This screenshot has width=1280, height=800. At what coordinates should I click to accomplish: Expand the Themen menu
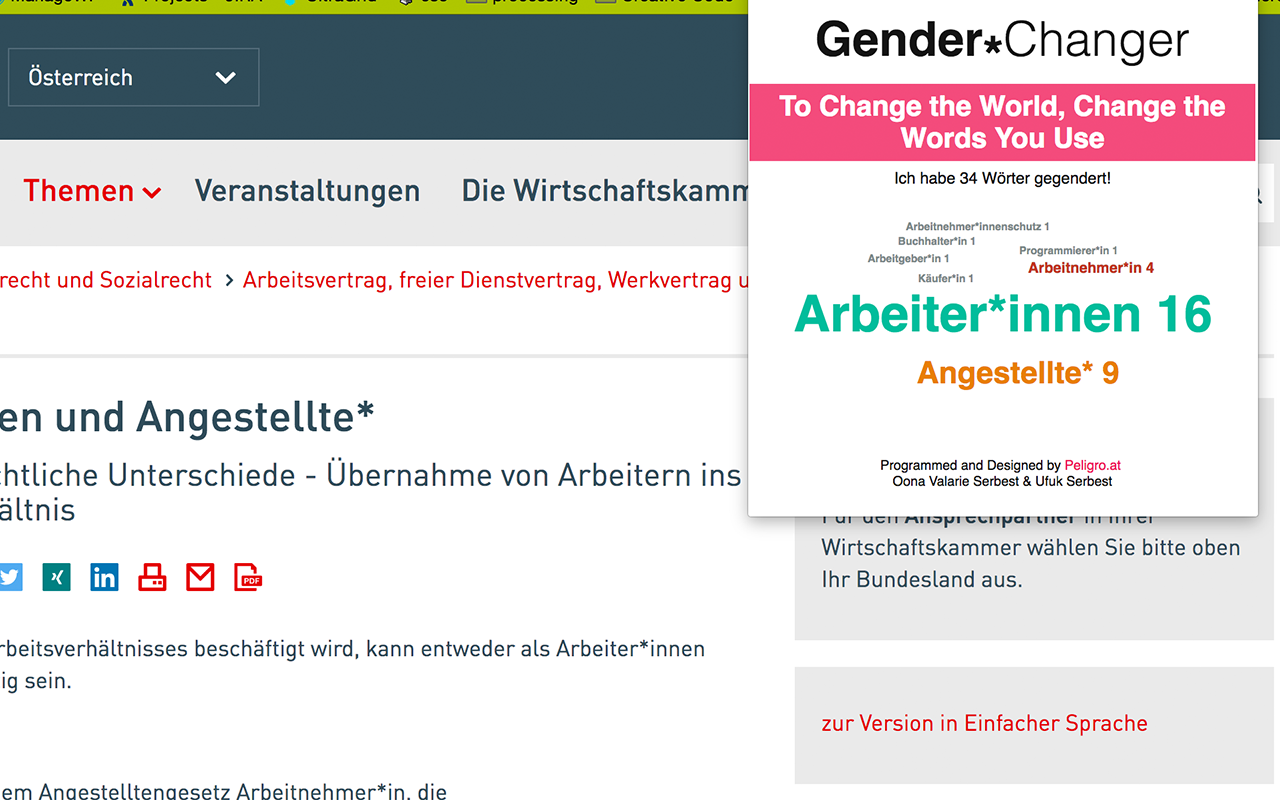click(92, 191)
